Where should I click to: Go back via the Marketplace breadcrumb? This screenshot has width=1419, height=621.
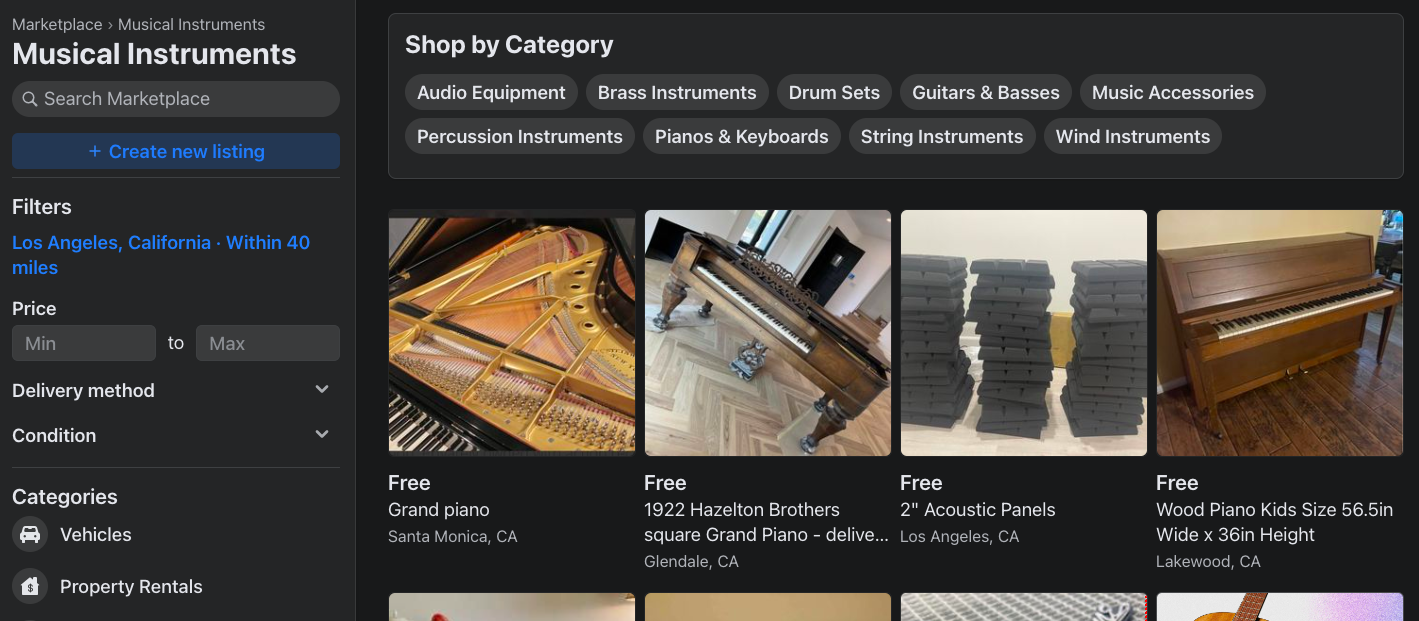(x=57, y=24)
